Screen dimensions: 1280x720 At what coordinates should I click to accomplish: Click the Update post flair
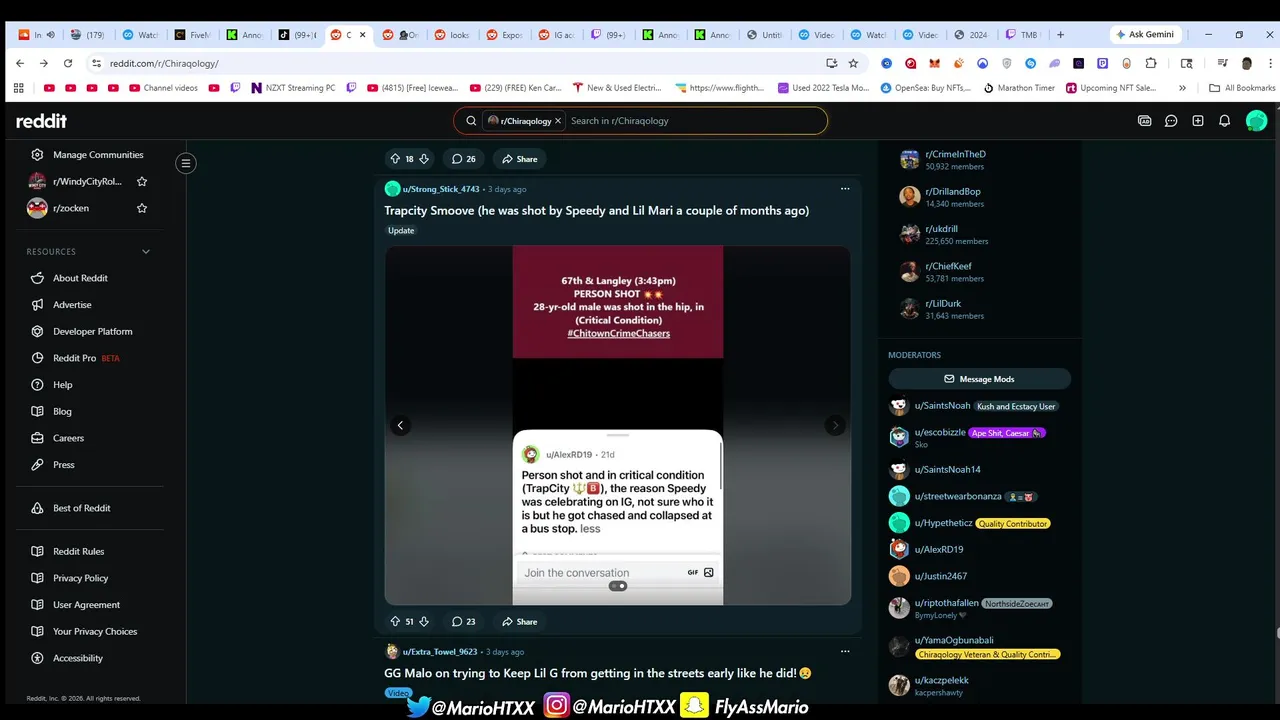tap(401, 231)
